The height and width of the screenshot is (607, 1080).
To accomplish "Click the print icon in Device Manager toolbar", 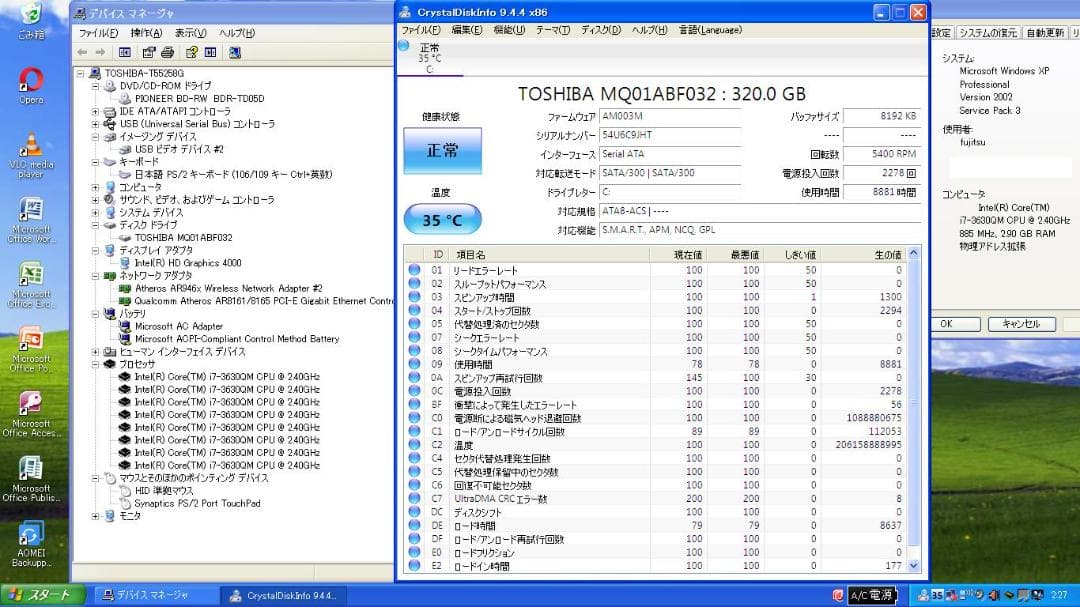I will click(167, 52).
